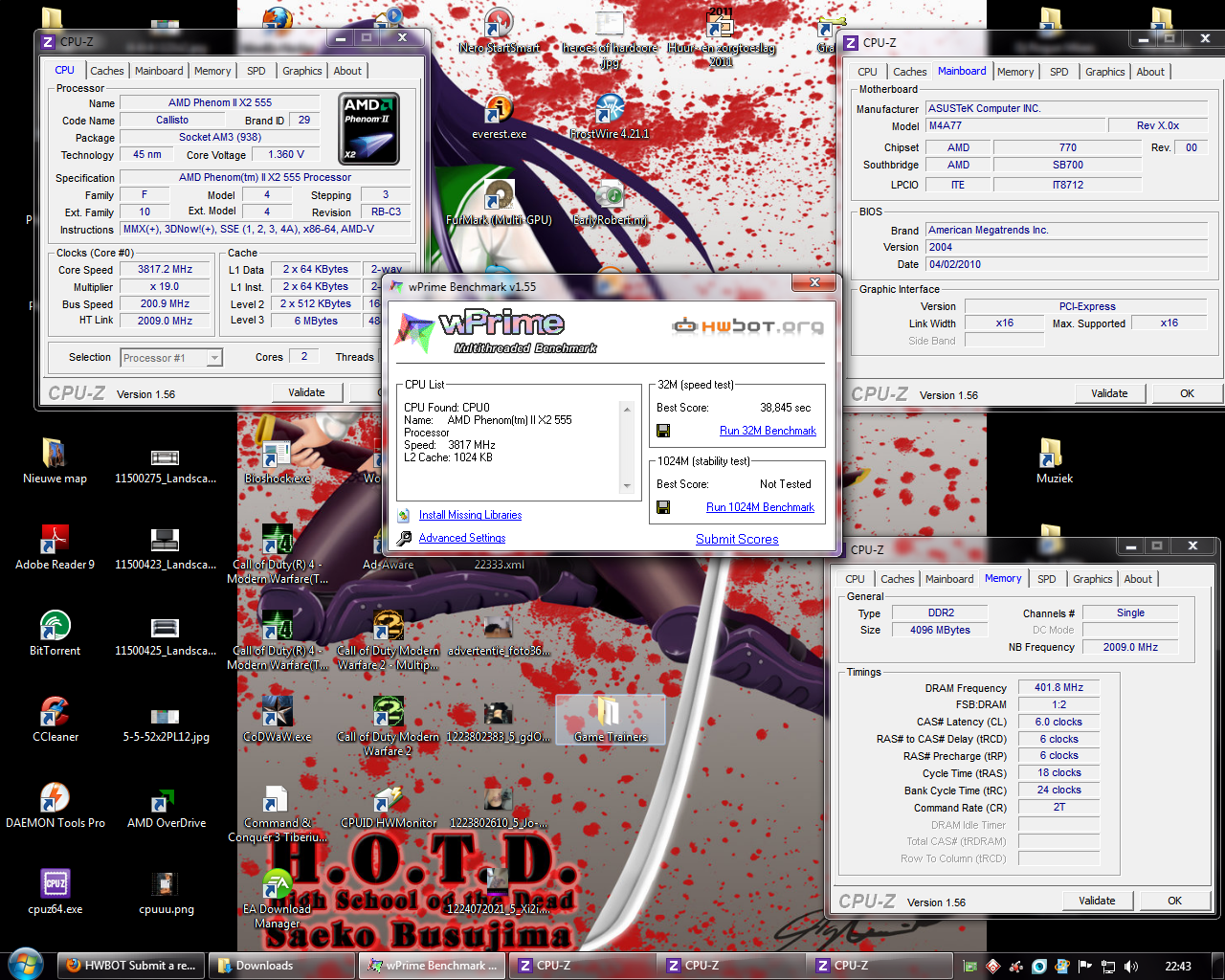This screenshot has width=1225, height=980.
Task: Click the taskbar clock showing 22:43
Action: (1178, 966)
